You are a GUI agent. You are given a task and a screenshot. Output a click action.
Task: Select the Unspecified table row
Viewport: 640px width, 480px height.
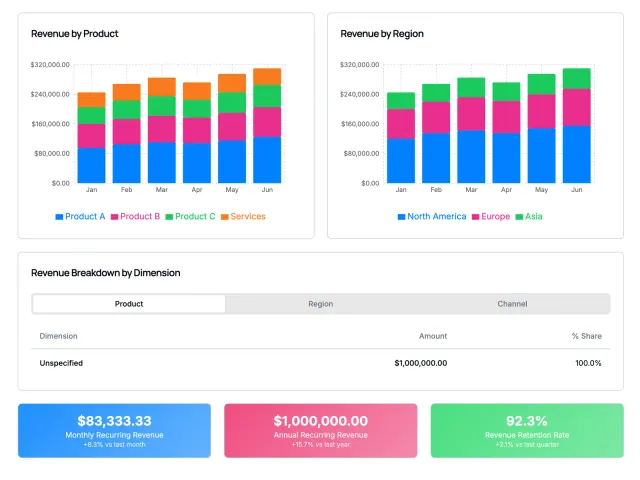320,363
